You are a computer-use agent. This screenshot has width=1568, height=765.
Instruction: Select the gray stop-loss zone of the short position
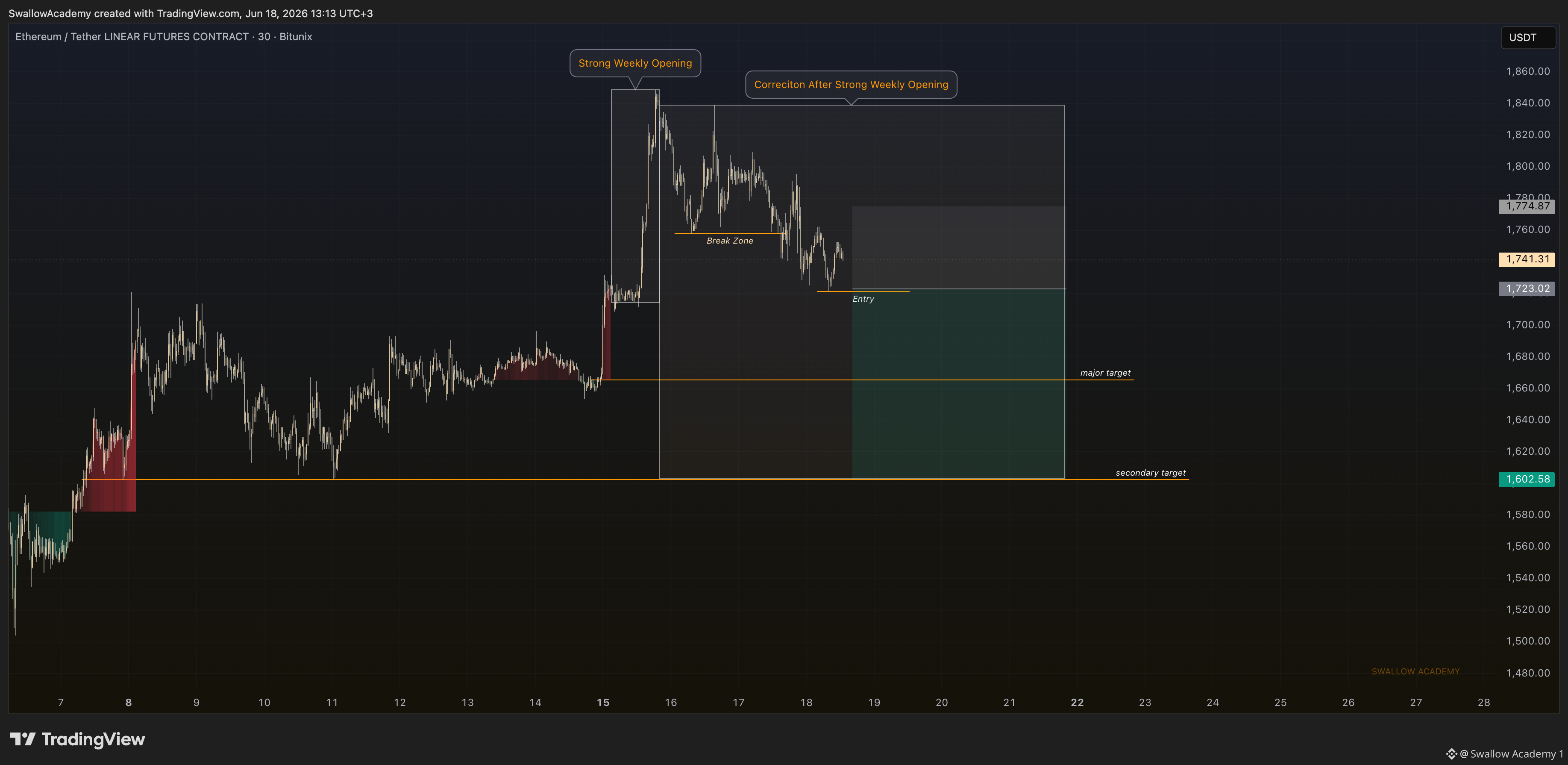click(959, 248)
